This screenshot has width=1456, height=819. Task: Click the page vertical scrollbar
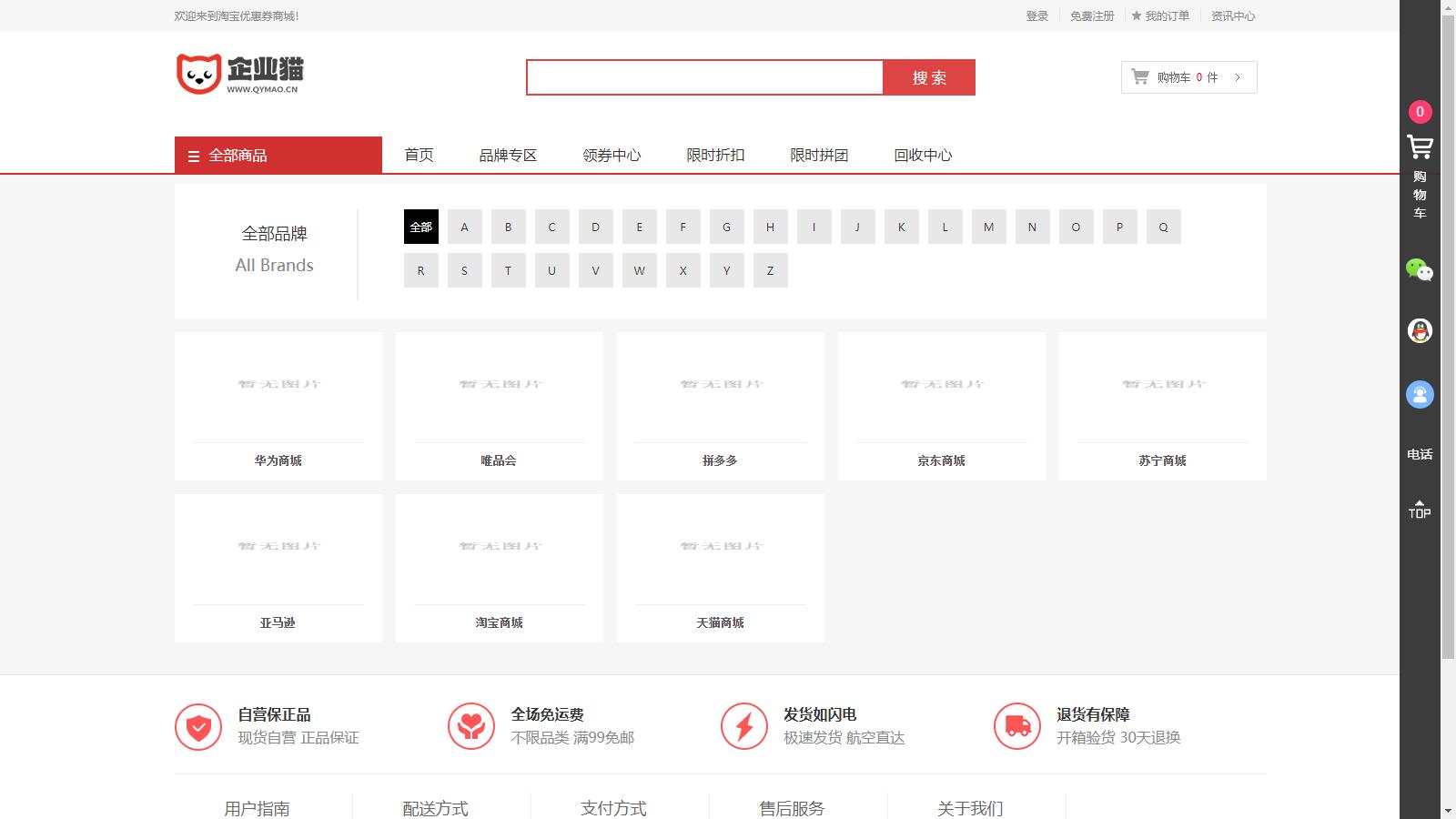tap(1448, 364)
